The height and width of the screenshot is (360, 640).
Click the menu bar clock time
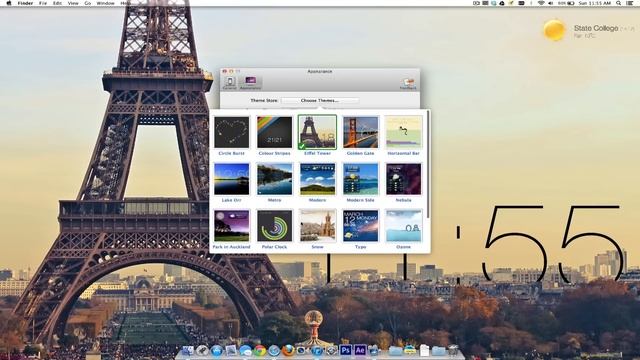pos(595,3)
